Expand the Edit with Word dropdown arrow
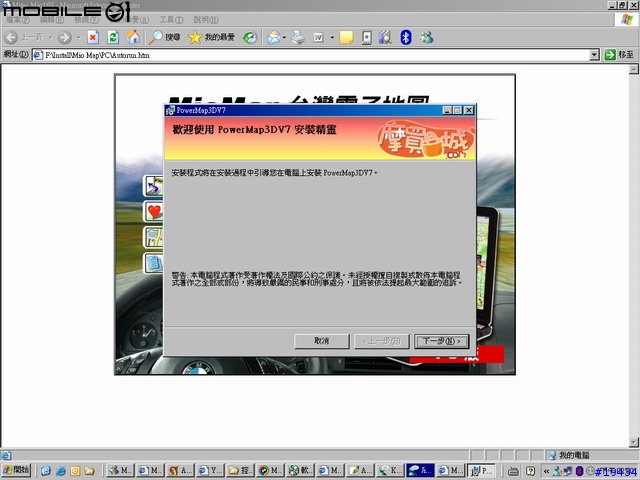Screen dimensions: 640x480 click(332, 38)
